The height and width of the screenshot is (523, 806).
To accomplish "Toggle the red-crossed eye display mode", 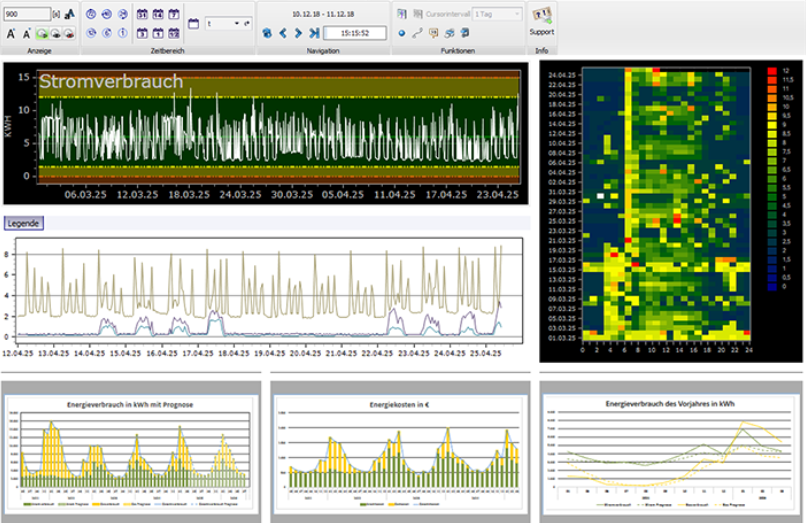I will click(x=70, y=33).
